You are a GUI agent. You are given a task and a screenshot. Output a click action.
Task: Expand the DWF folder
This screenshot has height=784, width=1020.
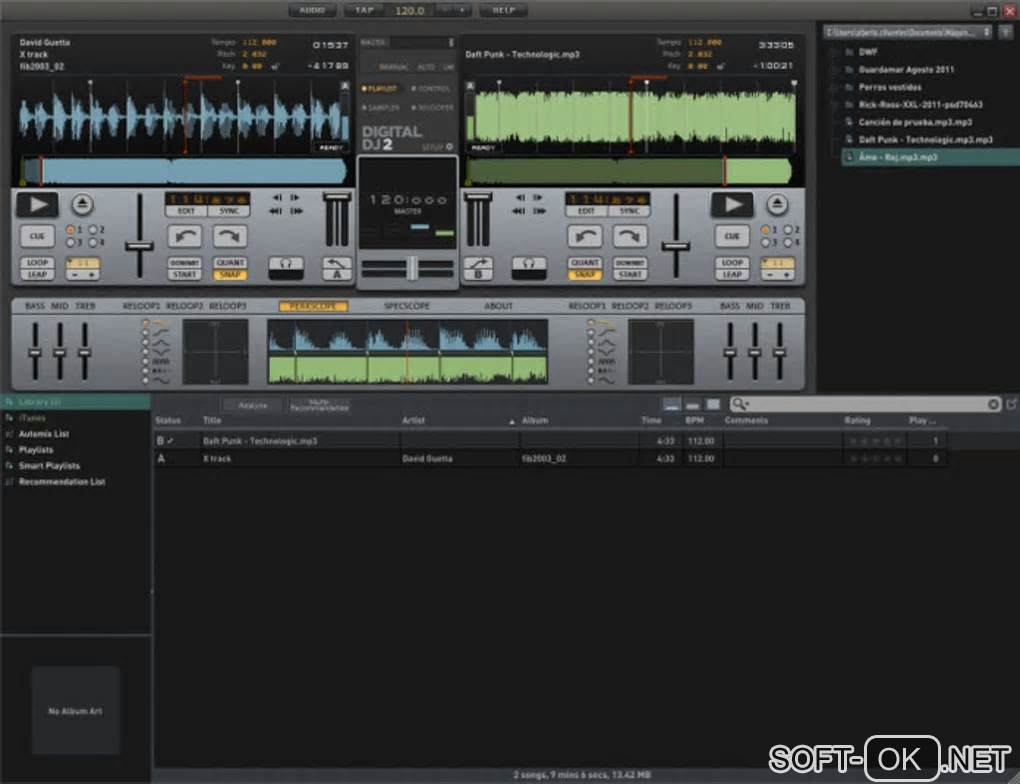(835, 52)
